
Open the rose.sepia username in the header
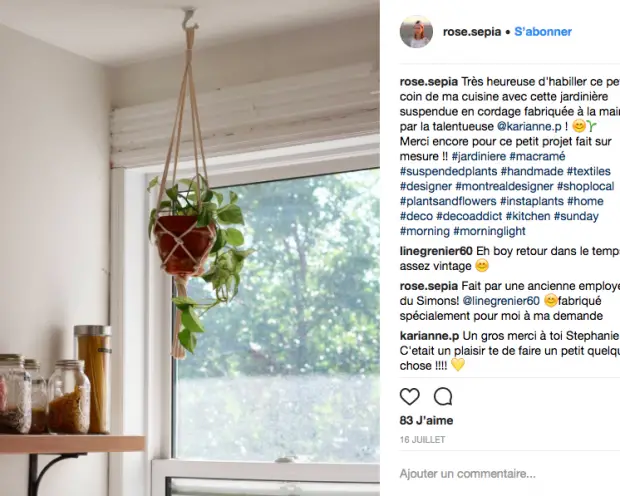coord(472,32)
